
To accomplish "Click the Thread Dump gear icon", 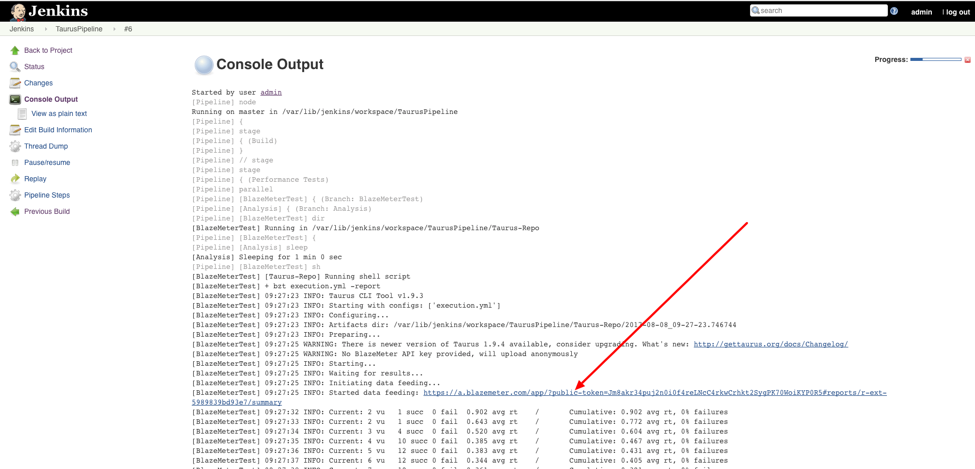I will click(15, 146).
